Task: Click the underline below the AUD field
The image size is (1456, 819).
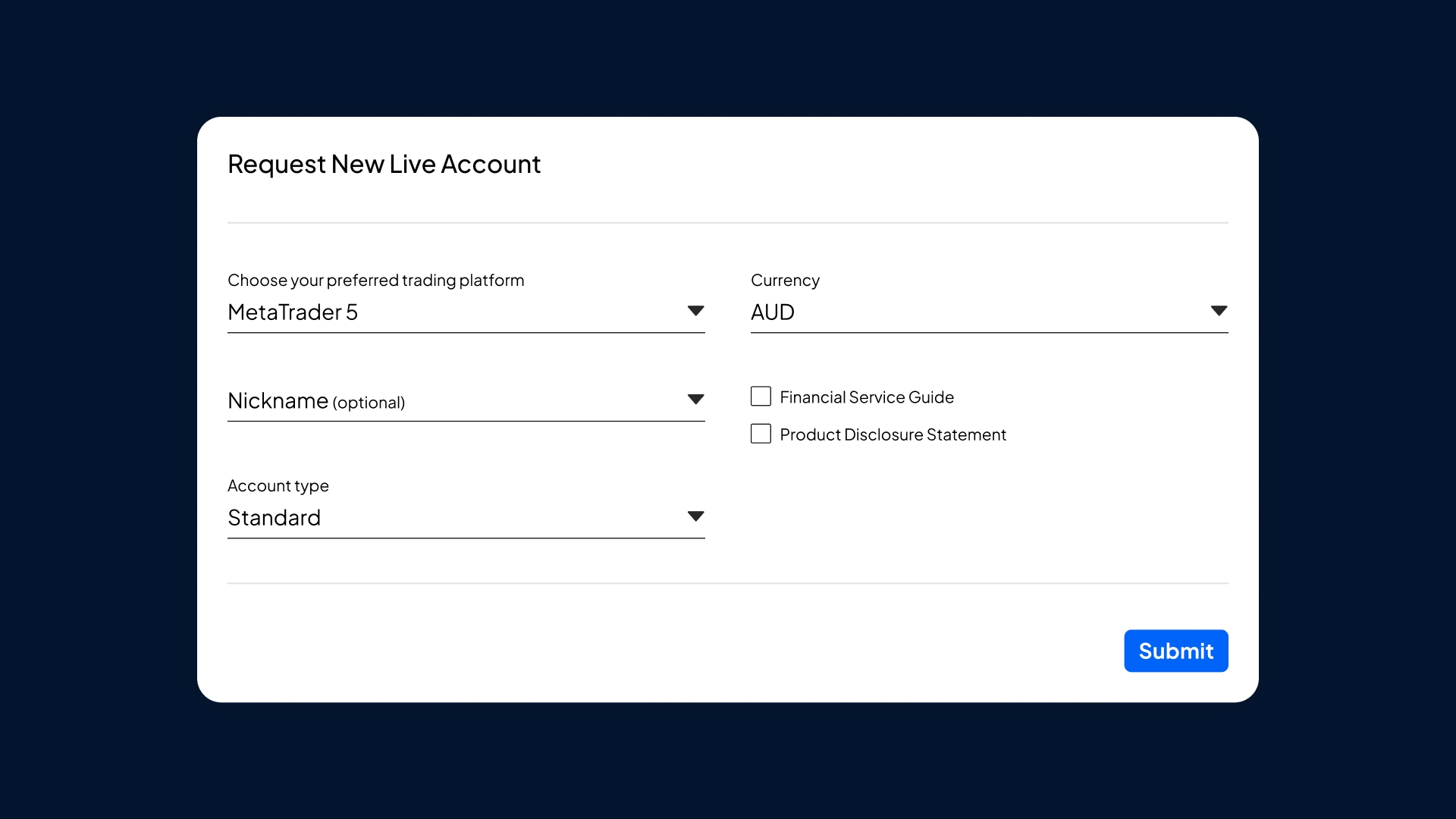Action: [x=989, y=332]
